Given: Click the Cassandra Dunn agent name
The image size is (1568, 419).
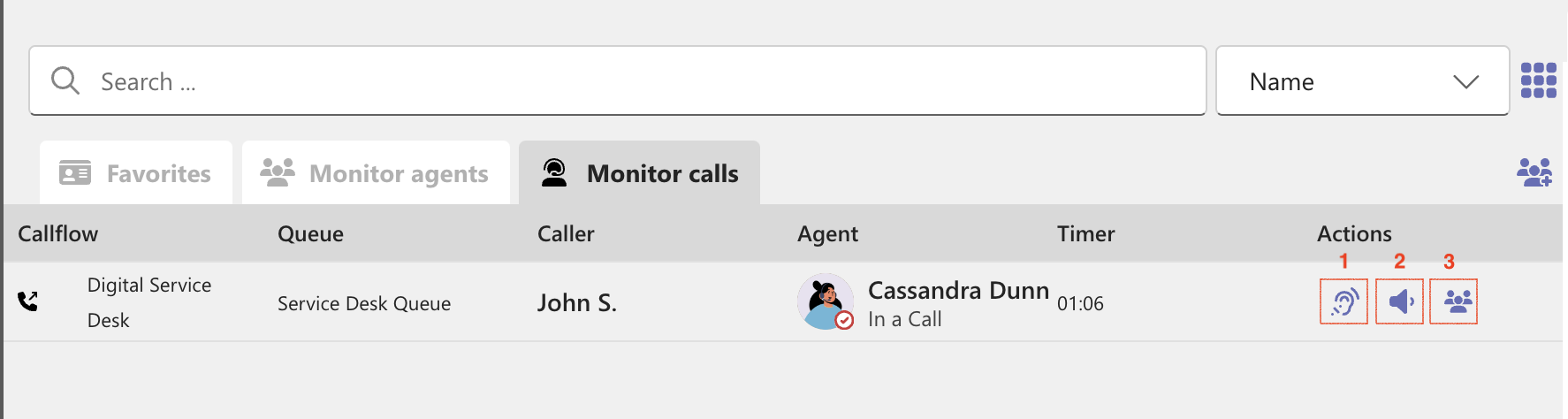Looking at the screenshot, I should click(x=958, y=290).
